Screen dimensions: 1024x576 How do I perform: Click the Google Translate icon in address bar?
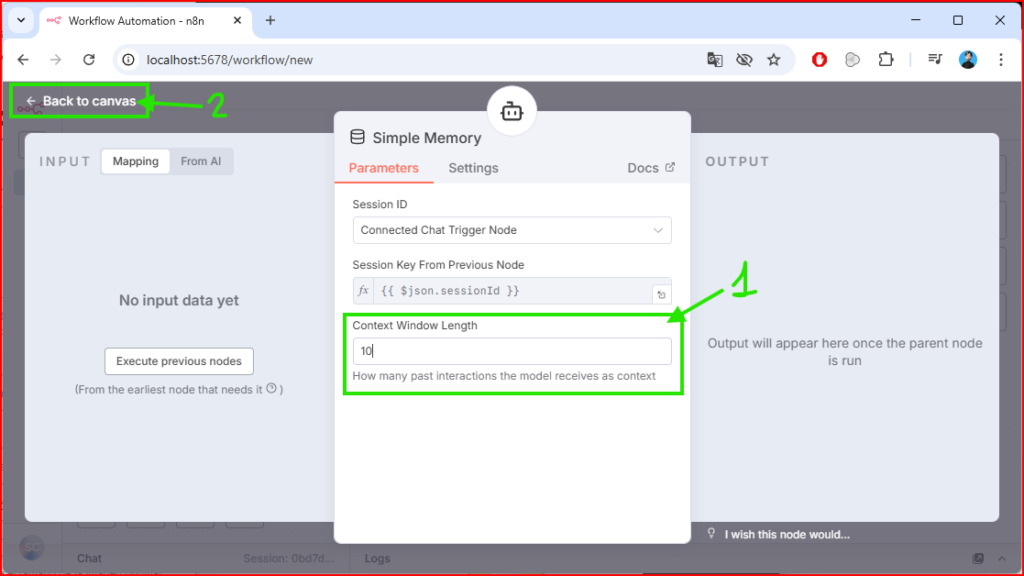point(714,60)
